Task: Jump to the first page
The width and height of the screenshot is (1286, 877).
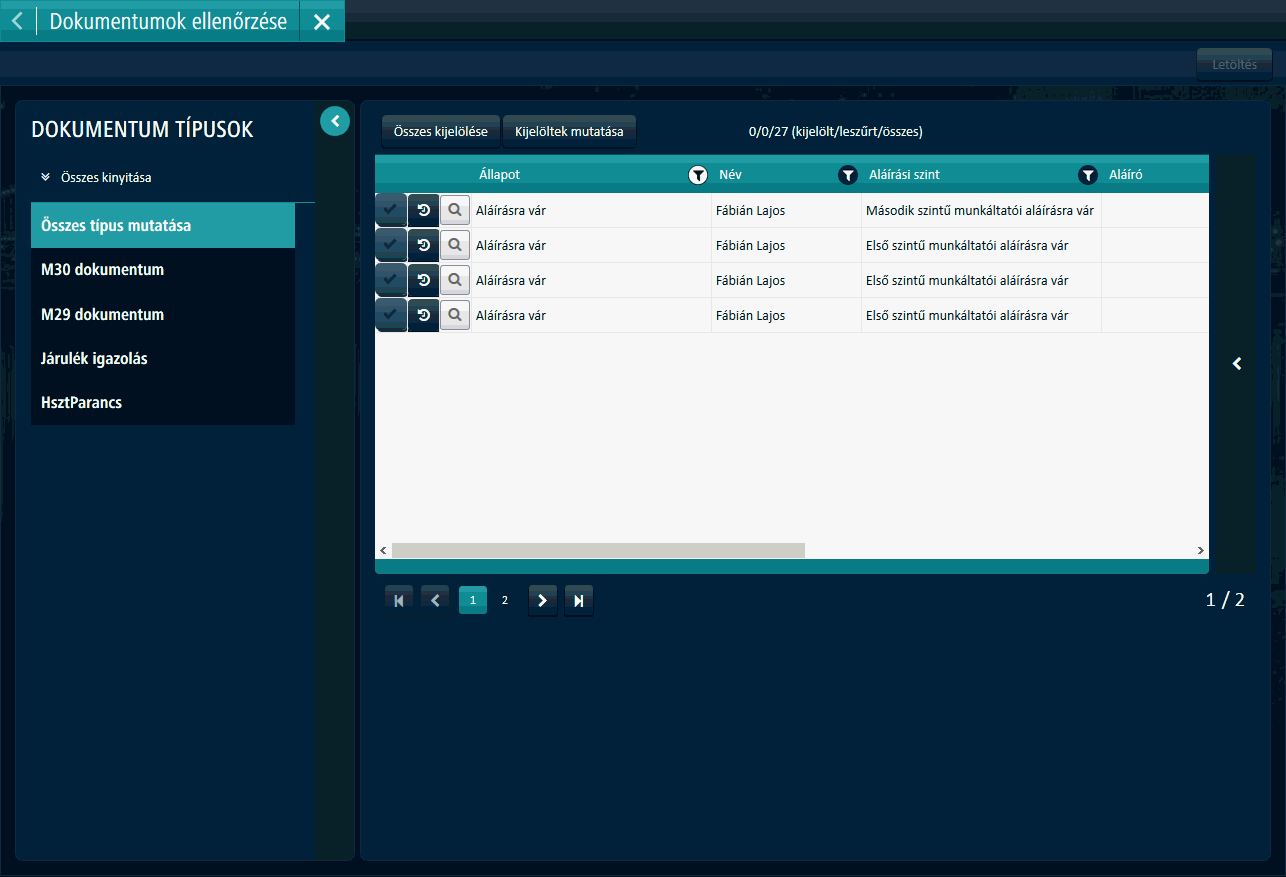Action: click(x=399, y=600)
